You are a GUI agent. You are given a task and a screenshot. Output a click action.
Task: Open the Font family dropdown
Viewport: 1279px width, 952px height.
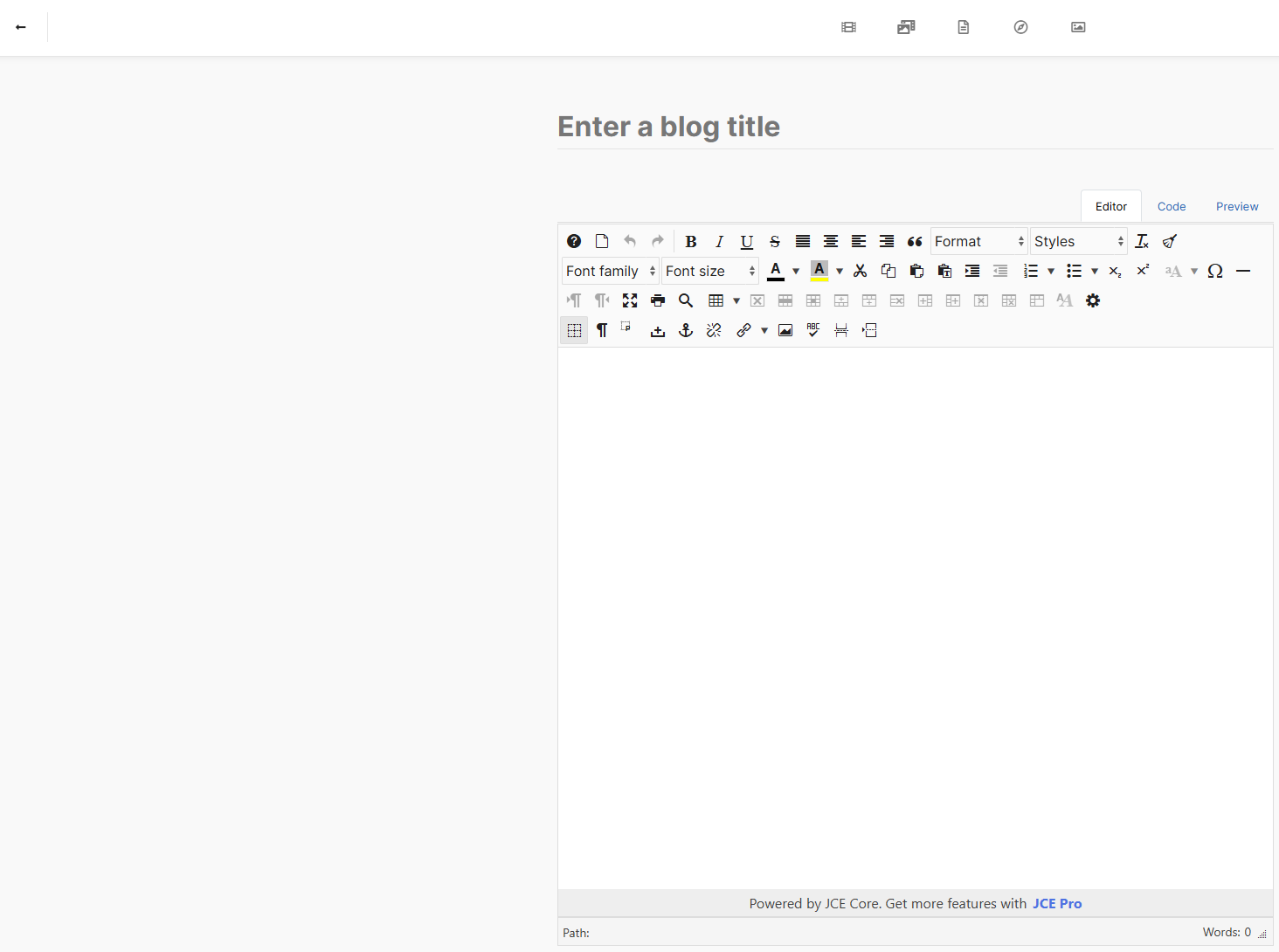pyautogui.click(x=610, y=272)
